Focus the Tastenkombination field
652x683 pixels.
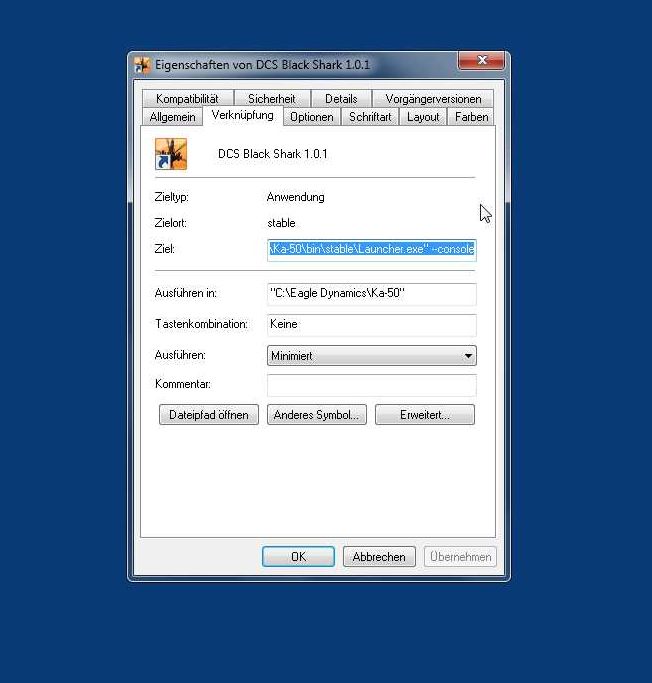pos(372,325)
